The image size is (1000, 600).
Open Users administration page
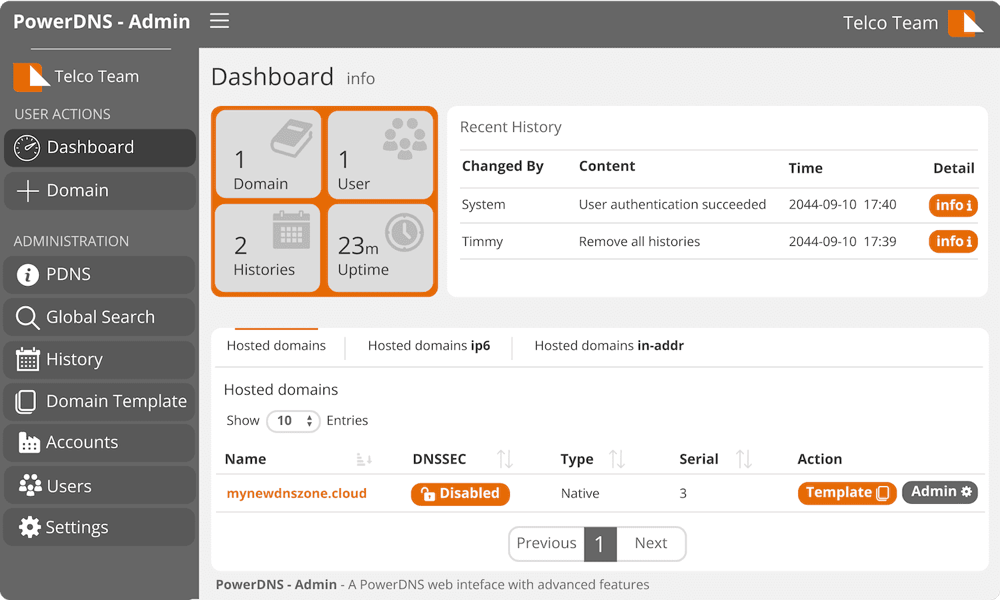pyautogui.click(x=99, y=485)
